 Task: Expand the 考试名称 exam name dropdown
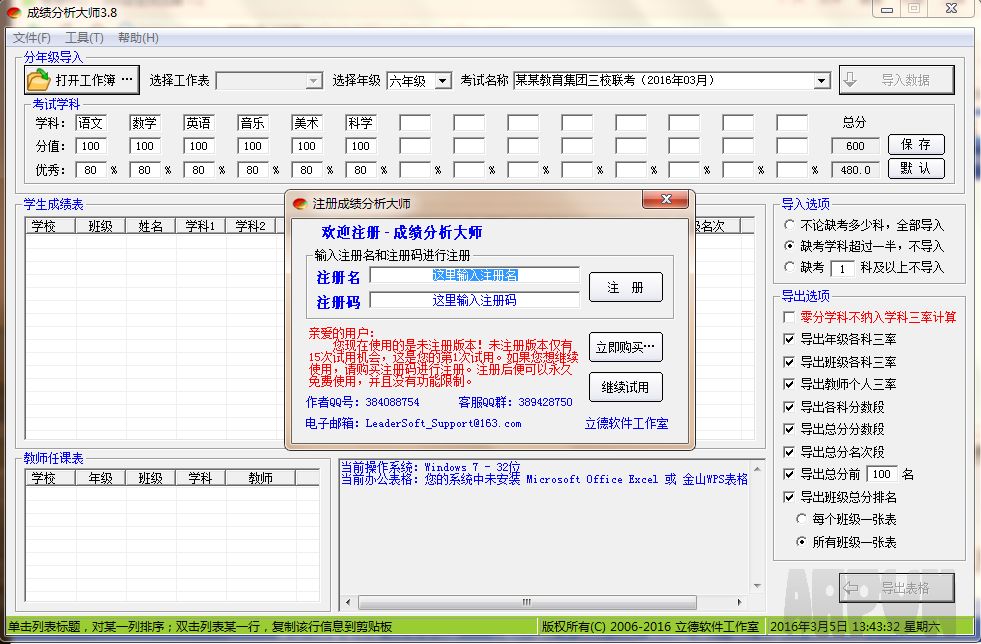coord(822,81)
